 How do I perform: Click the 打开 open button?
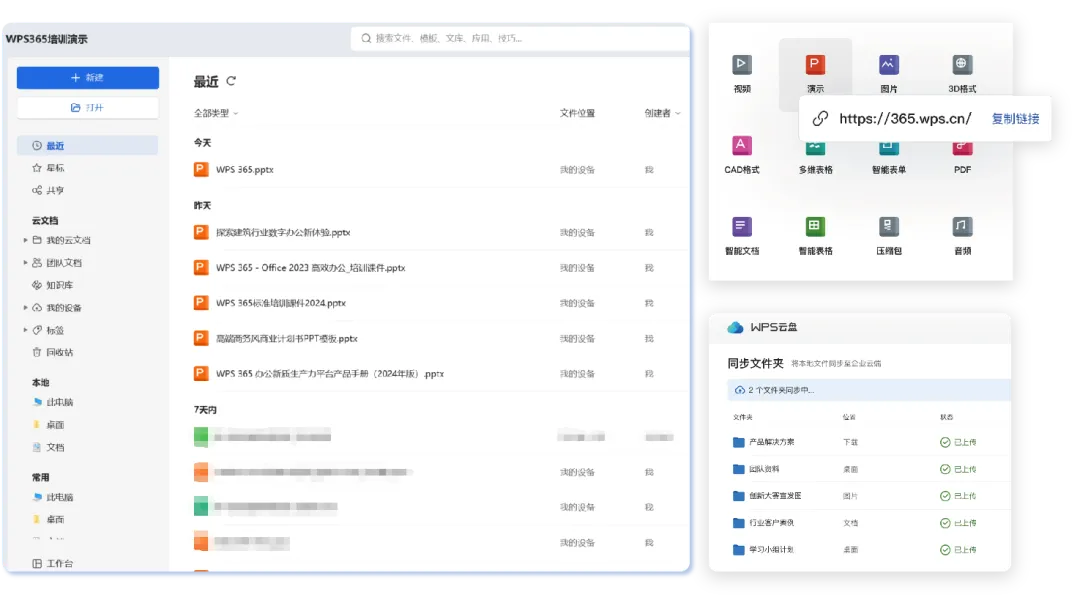[x=87, y=108]
